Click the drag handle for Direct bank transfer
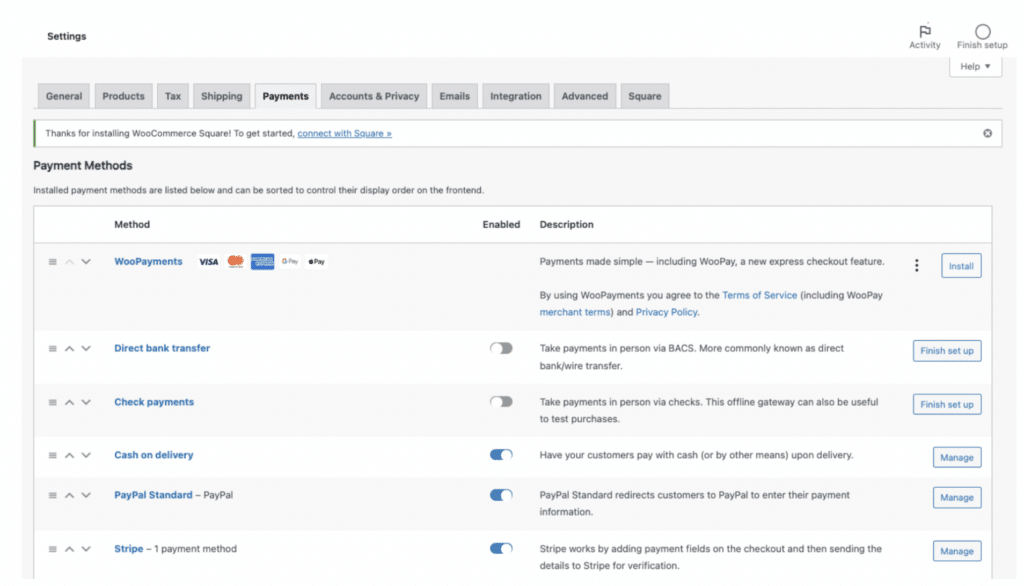This screenshot has width=1024, height=586. (51, 348)
